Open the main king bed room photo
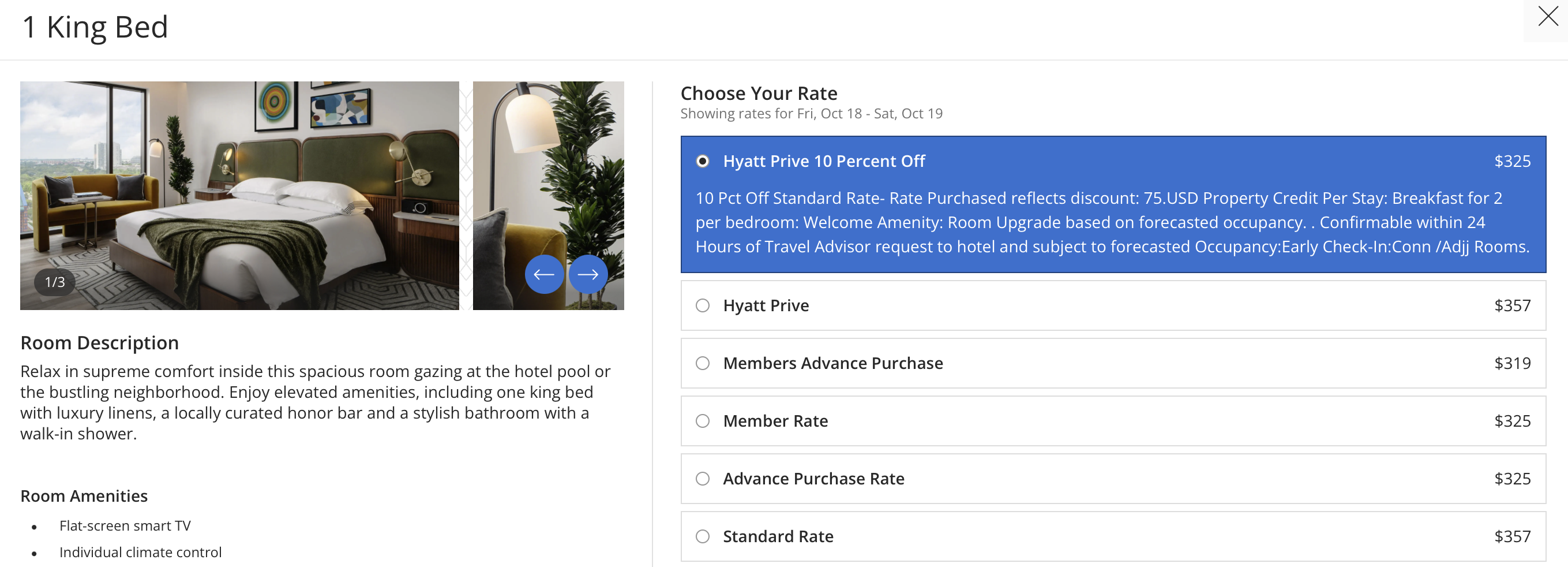 [x=239, y=195]
